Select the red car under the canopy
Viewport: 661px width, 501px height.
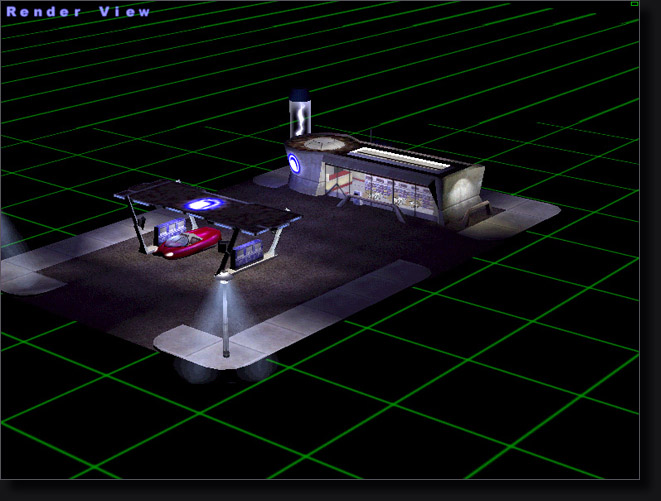click(188, 242)
